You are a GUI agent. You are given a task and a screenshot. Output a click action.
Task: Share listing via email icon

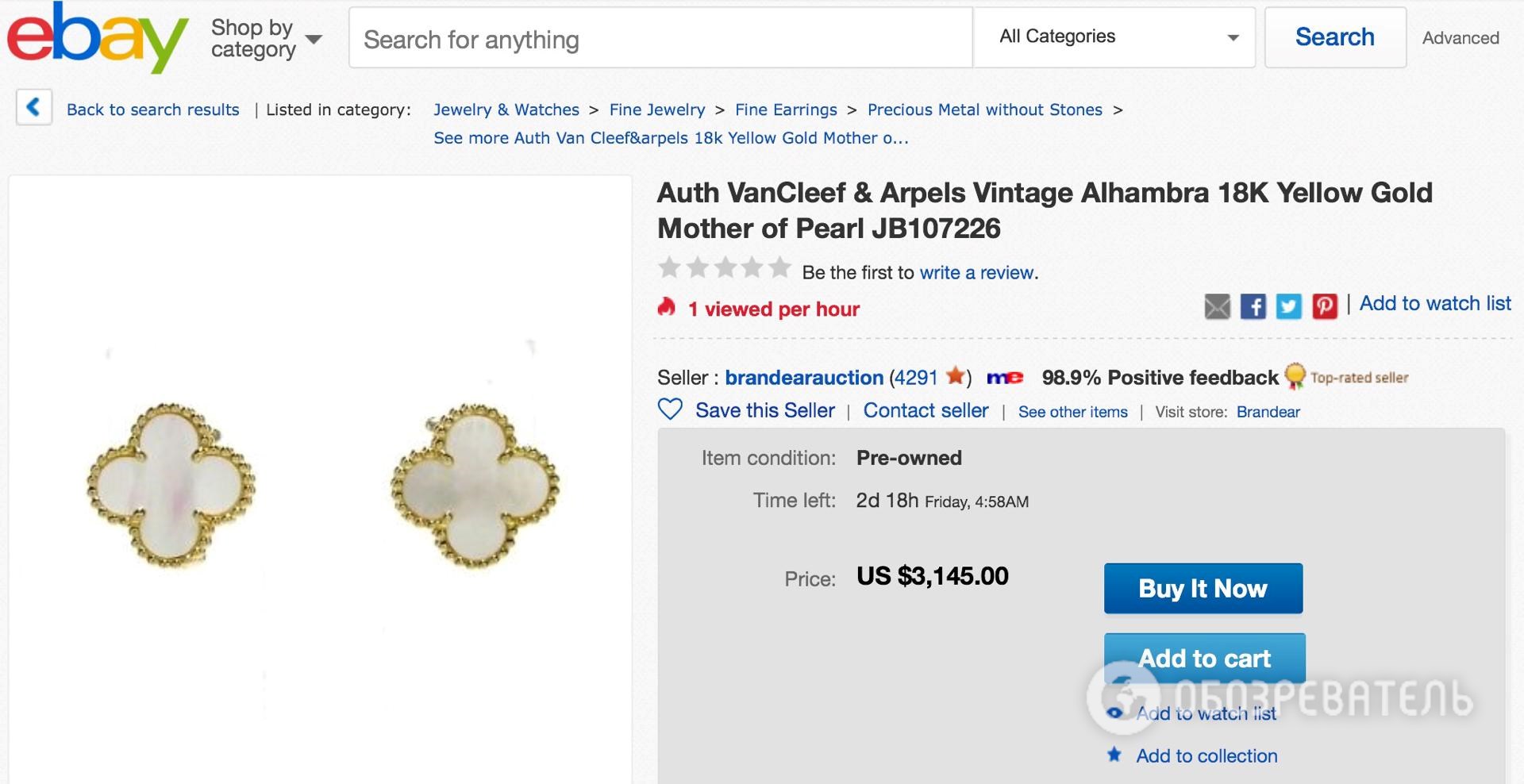pyautogui.click(x=1217, y=306)
